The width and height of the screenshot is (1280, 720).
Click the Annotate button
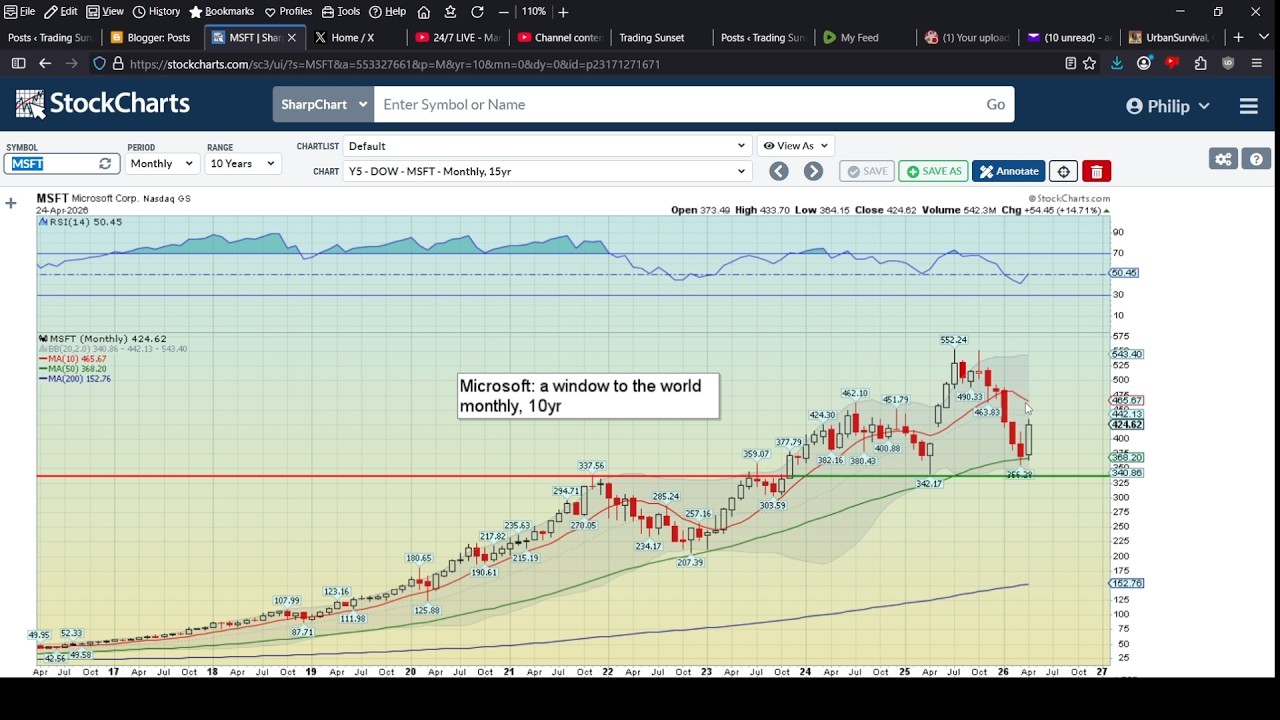[1008, 171]
